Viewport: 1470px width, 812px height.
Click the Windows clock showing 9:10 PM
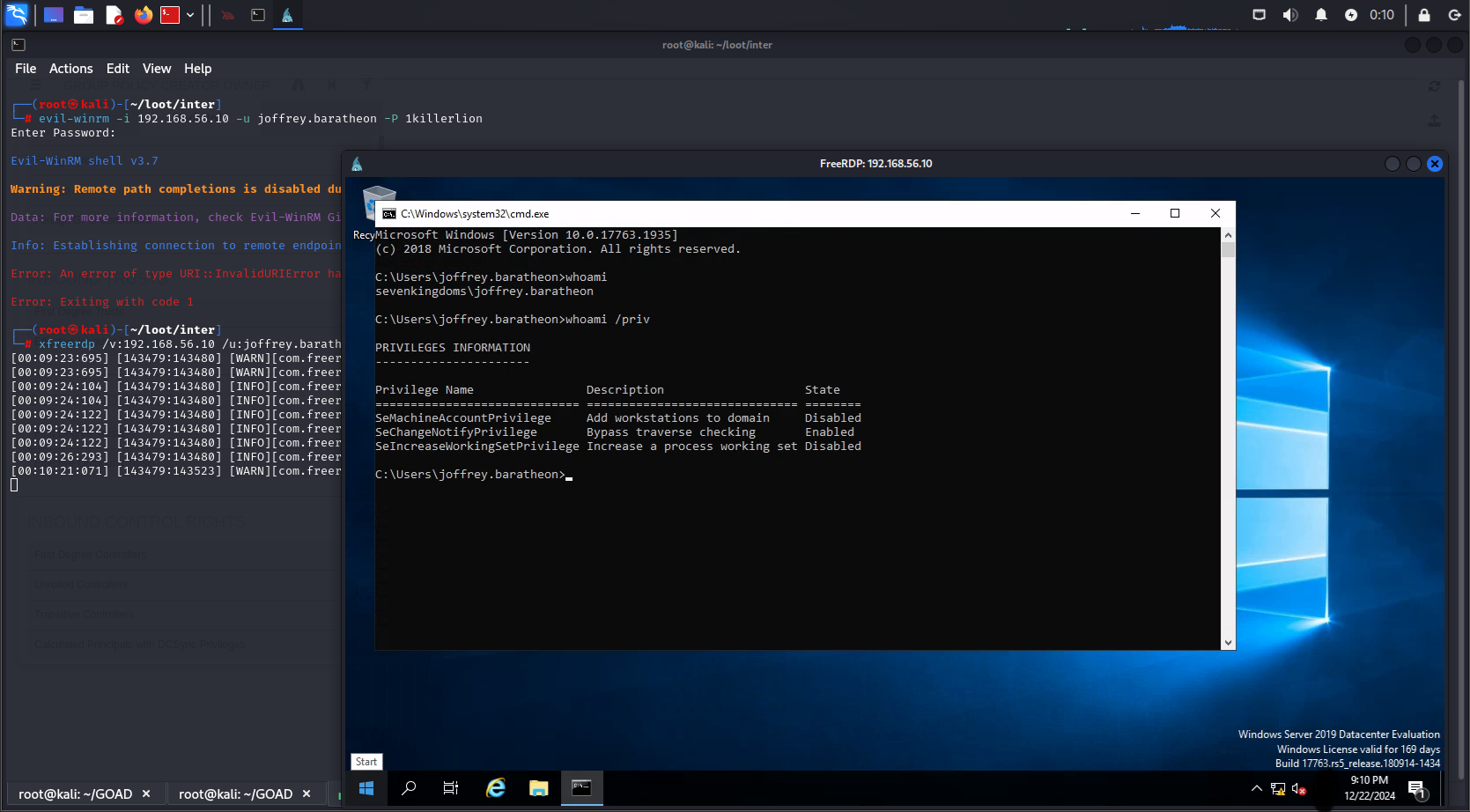(1369, 787)
